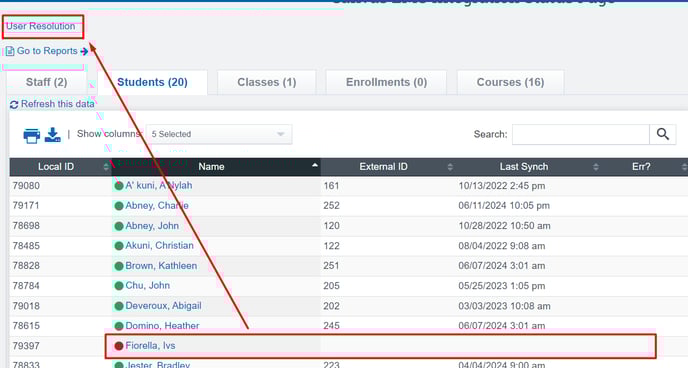Screen dimensions: 688x368
Task: Select Last Synch 05/25/2023 1:05 pm
Action: (x=502, y=286)
